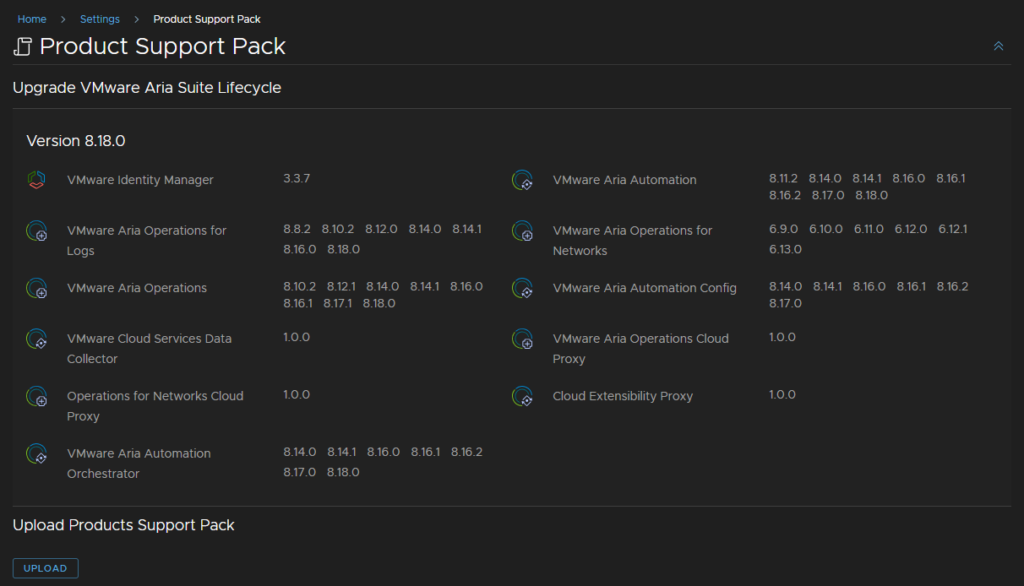Go to Home in the breadcrumb
This screenshot has height=586, width=1024.
pos(31,19)
